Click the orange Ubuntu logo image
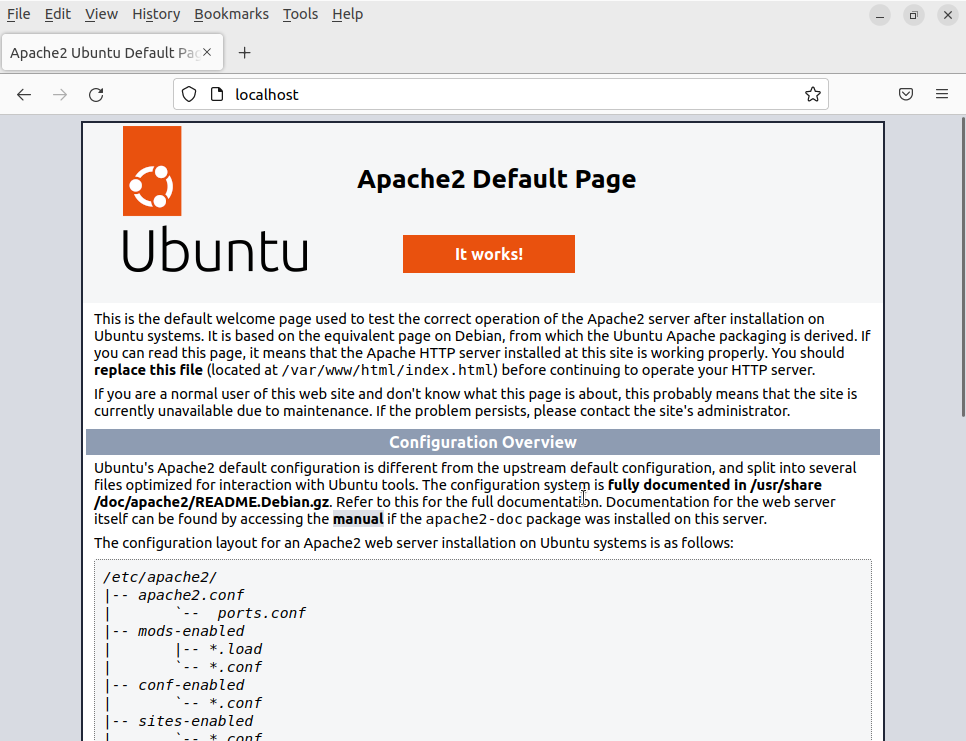This screenshot has height=741, width=966. 152,171
